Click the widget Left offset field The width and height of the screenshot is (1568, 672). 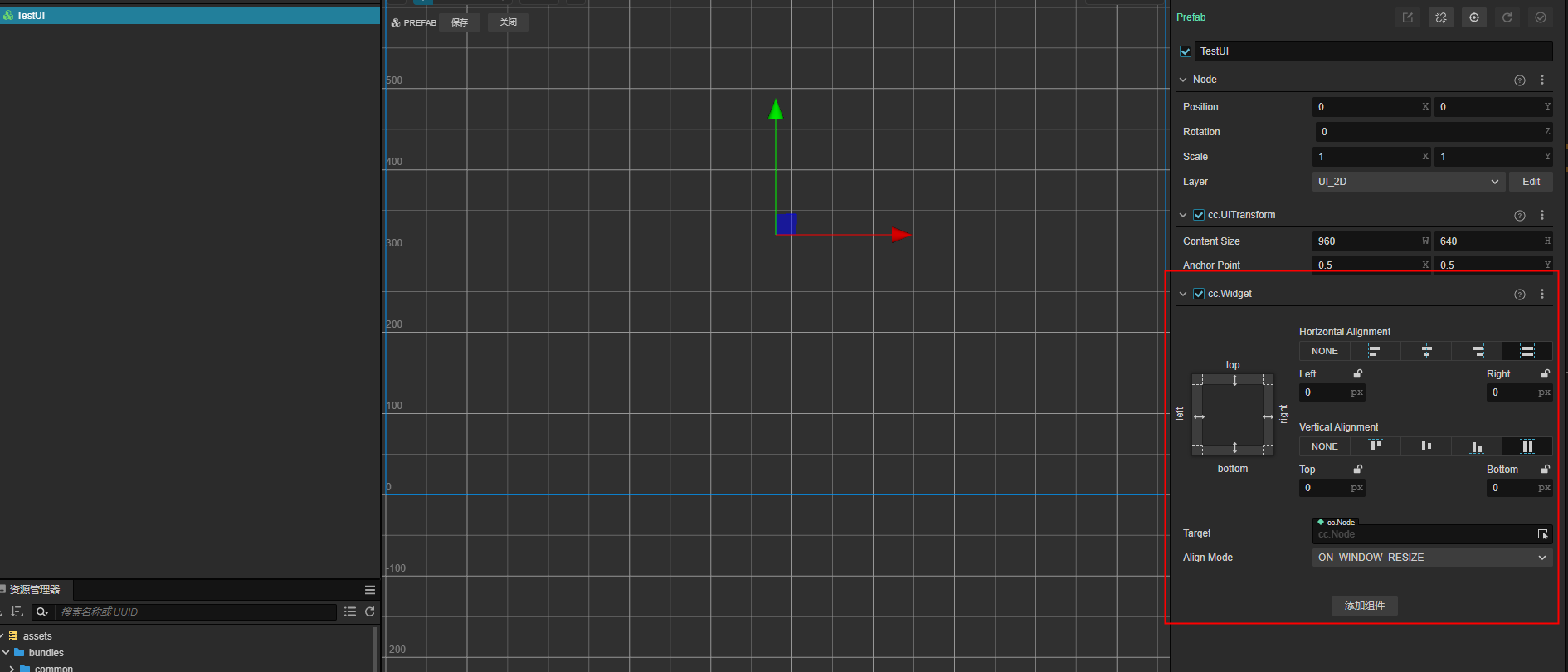1332,392
